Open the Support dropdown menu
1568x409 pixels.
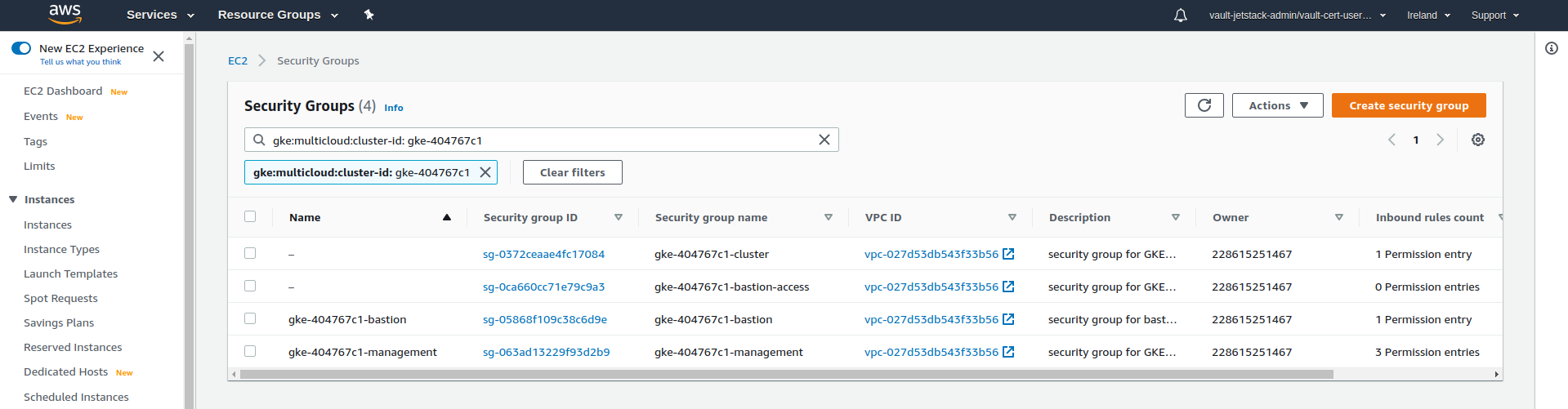(x=1494, y=15)
